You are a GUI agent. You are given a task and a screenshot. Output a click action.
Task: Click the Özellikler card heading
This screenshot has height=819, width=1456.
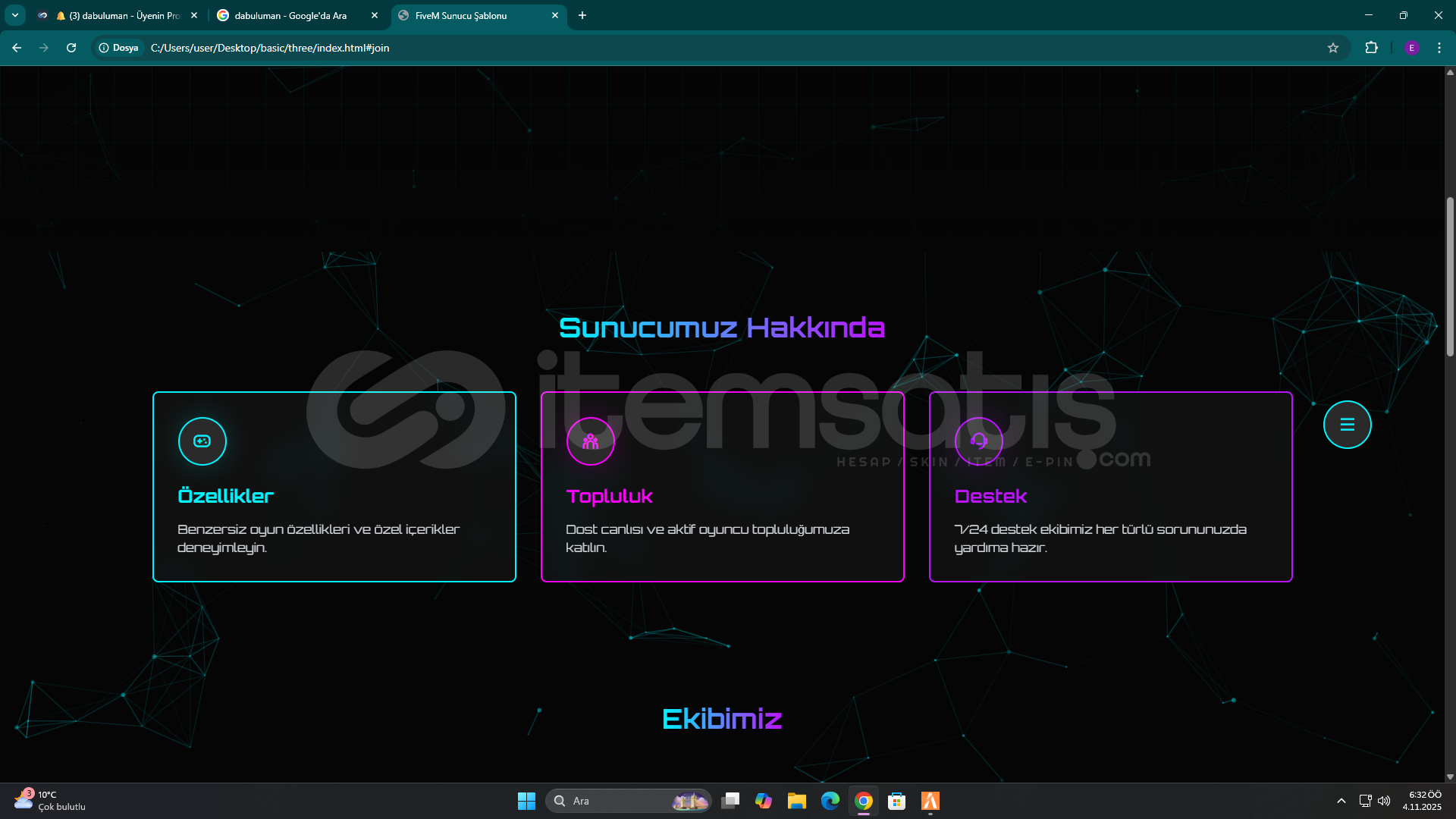[225, 496]
